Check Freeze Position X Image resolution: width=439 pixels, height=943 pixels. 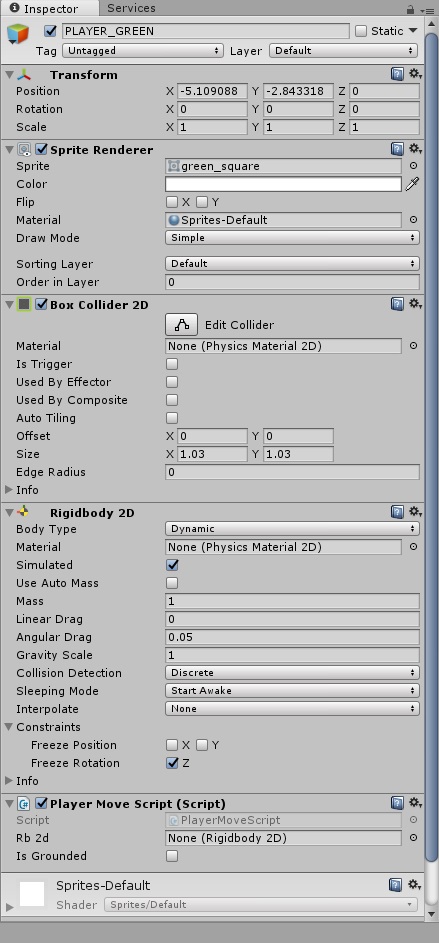[x=172, y=745]
